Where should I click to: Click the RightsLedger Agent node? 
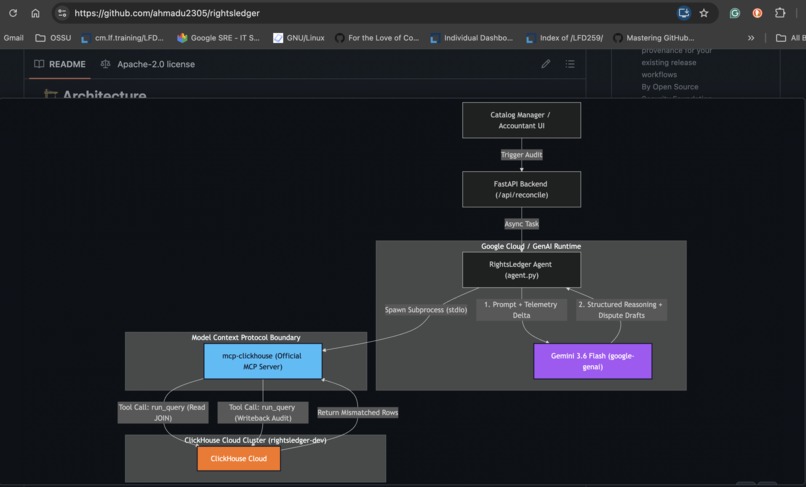pos(521,269)
